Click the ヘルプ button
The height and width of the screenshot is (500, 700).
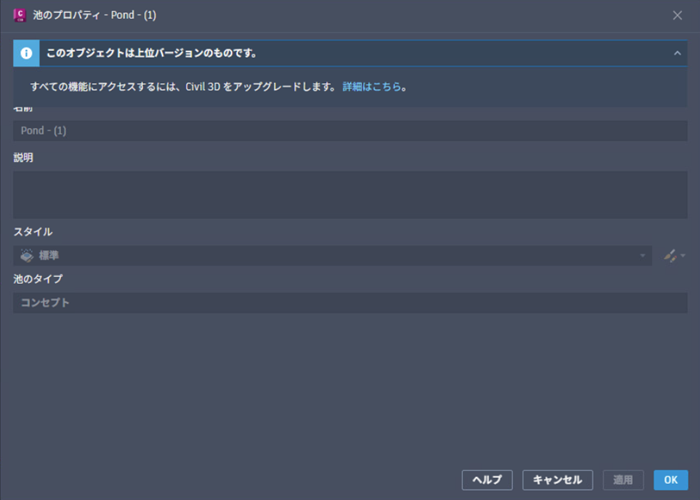(x=487, y=480)
